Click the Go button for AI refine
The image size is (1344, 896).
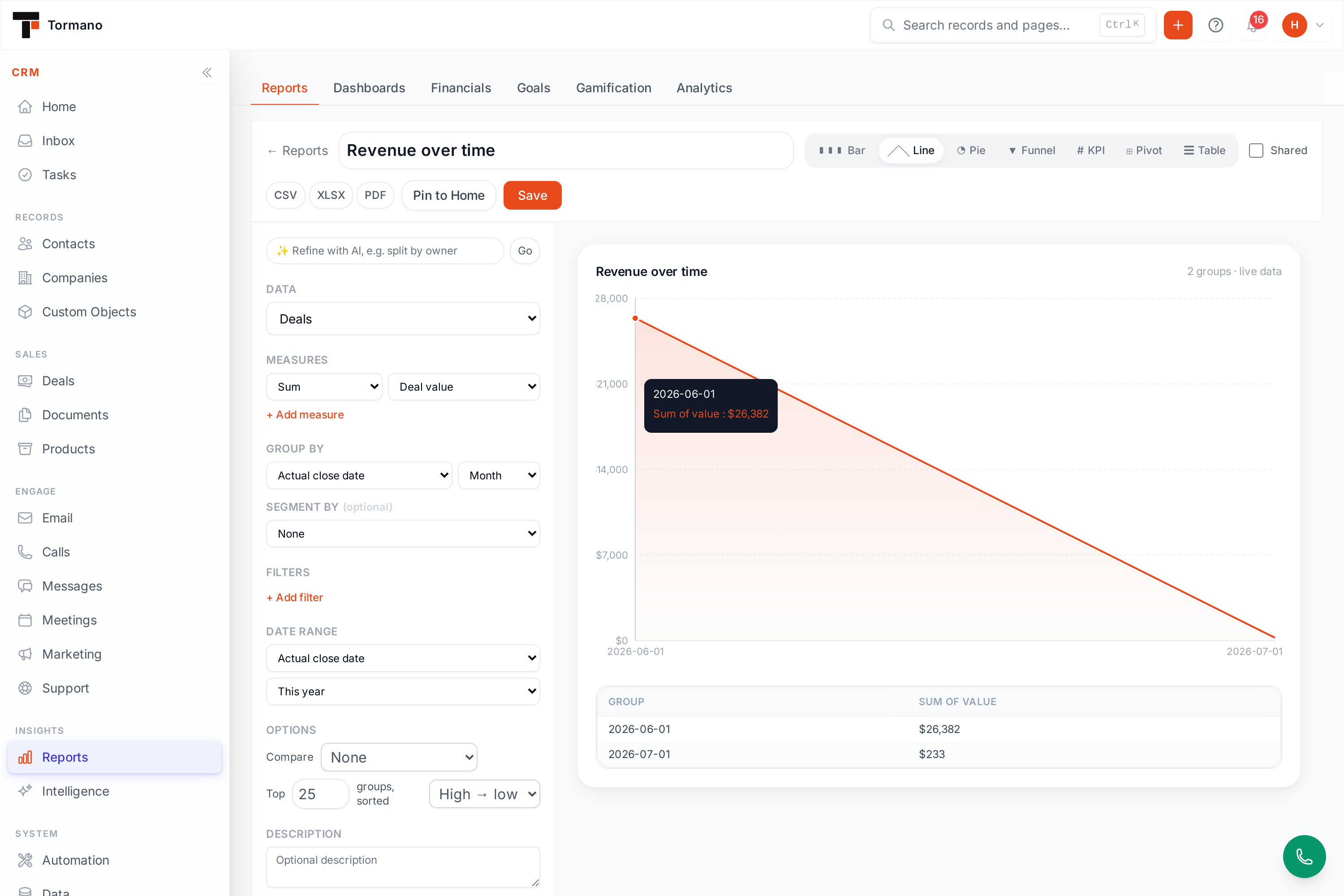pyautogui.click(x=525, y=251)
